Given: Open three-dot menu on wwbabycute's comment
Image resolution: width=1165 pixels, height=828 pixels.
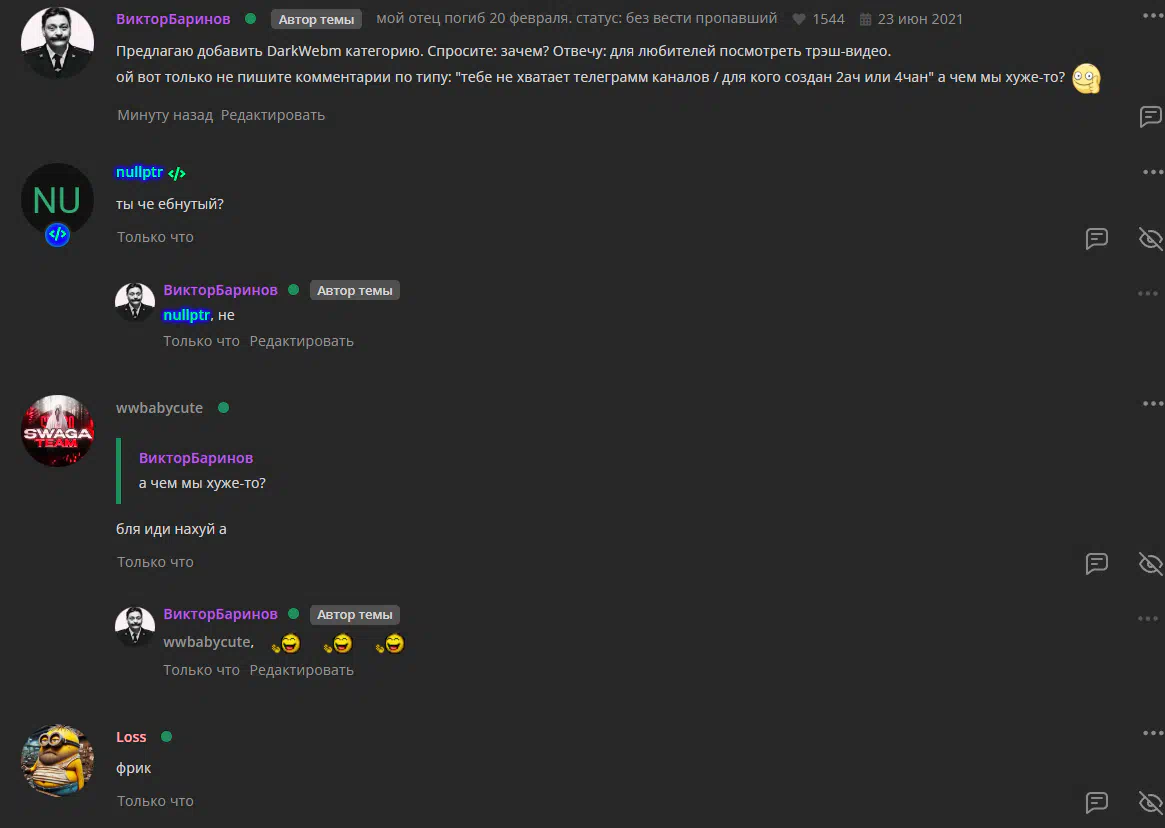Looking at the screenshot, I should (1152, 404).
